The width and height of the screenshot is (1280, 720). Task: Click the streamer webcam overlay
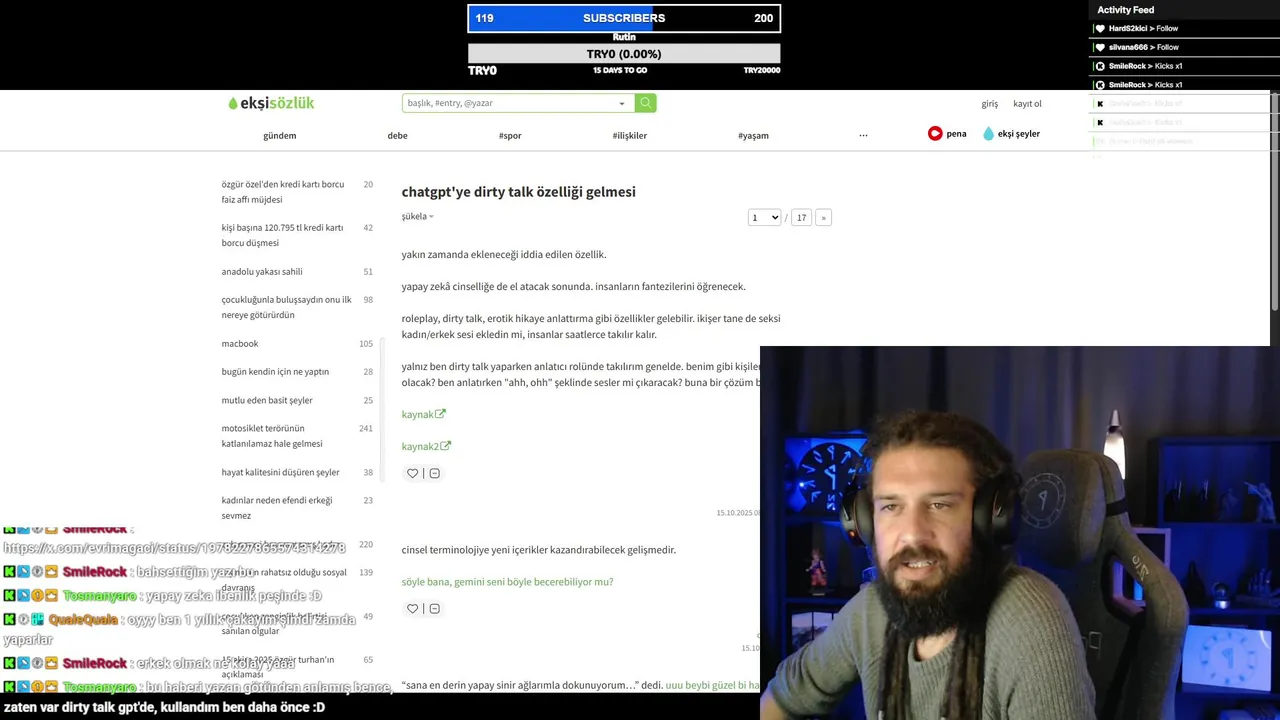click(1020, 533)
